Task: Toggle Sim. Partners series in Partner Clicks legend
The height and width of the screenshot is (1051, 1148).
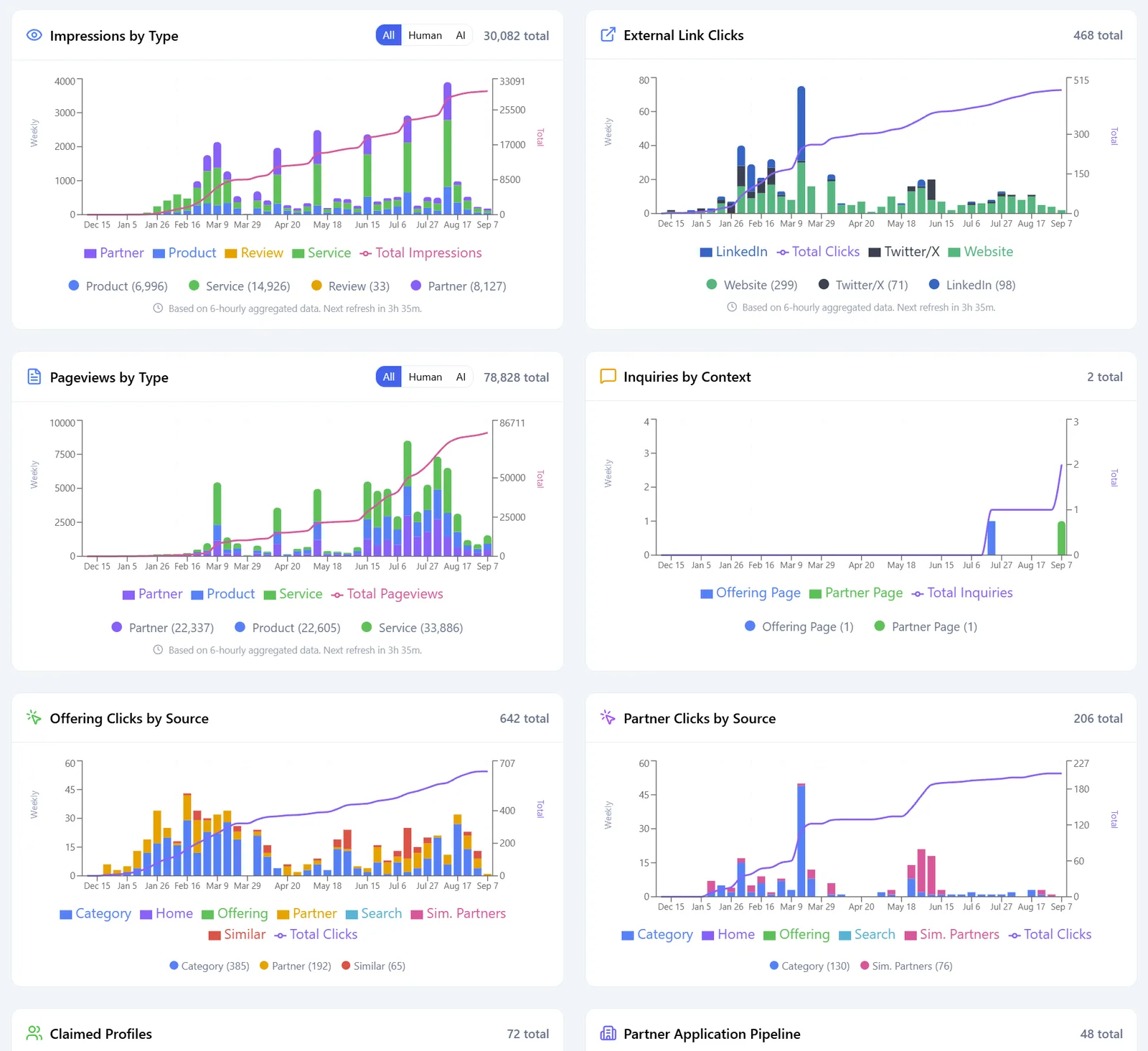Action: (x=951, y=934)
